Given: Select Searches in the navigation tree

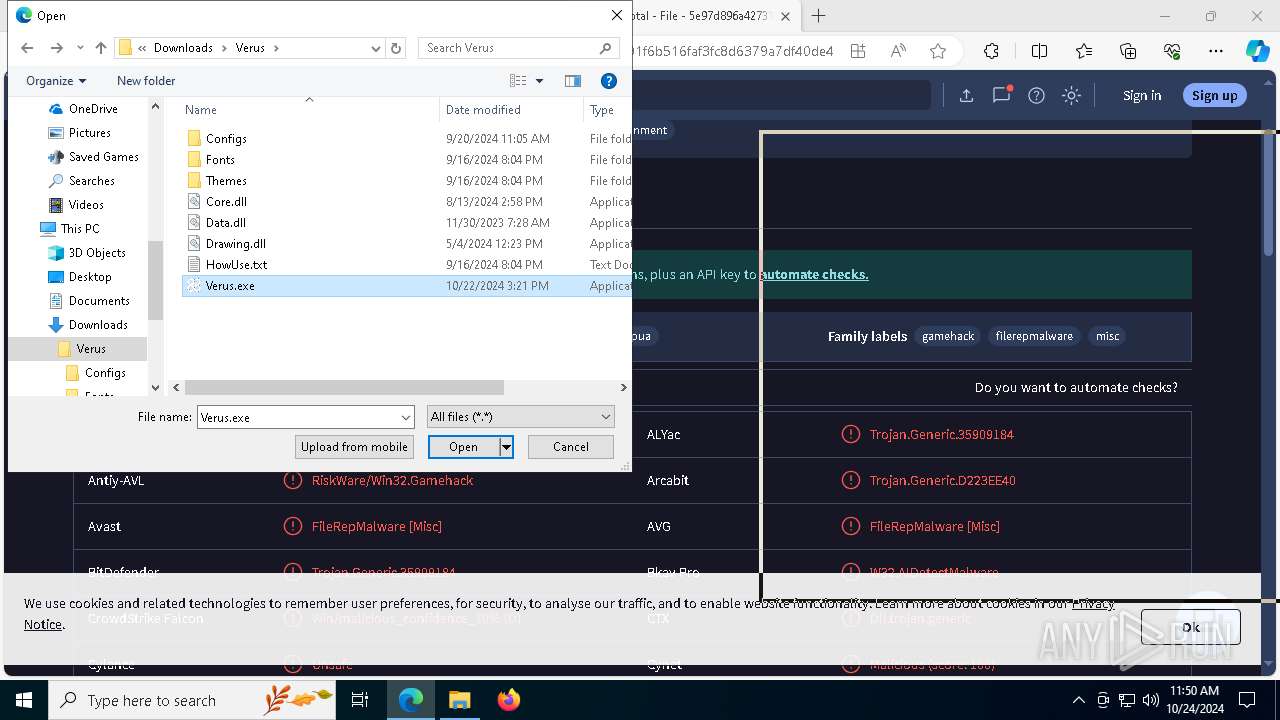Looking at the screenshot, I should click(91, 181).
